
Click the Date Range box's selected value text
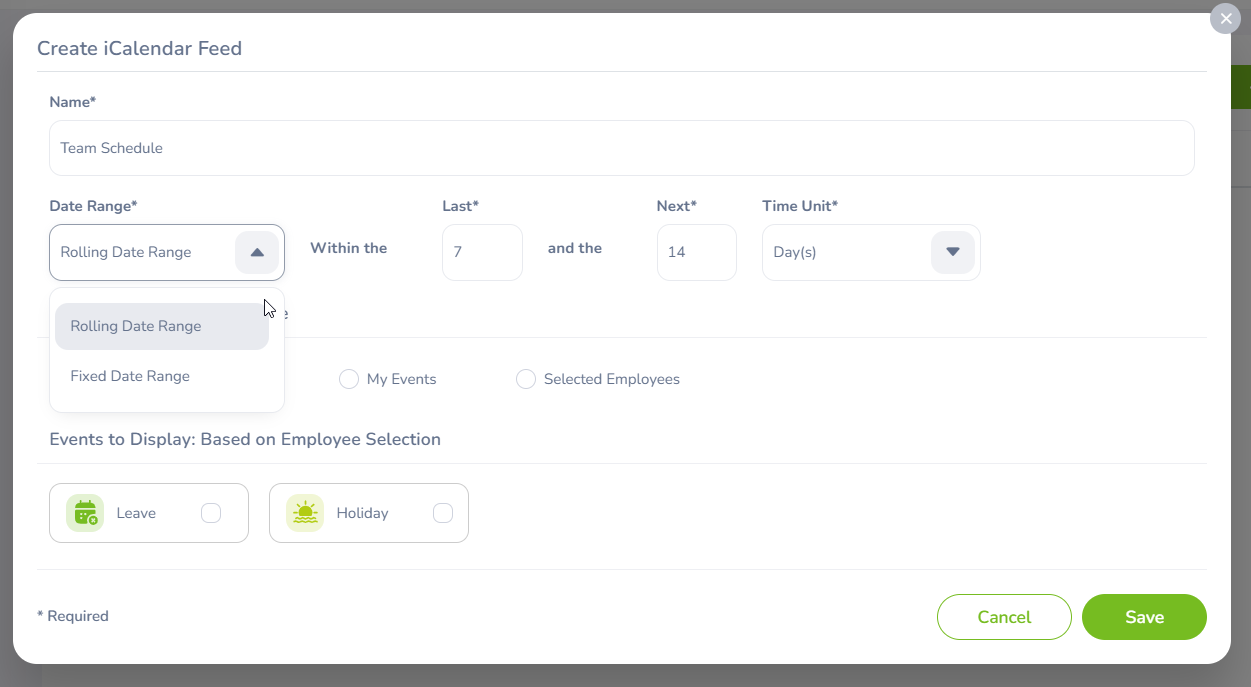point(126,252)
